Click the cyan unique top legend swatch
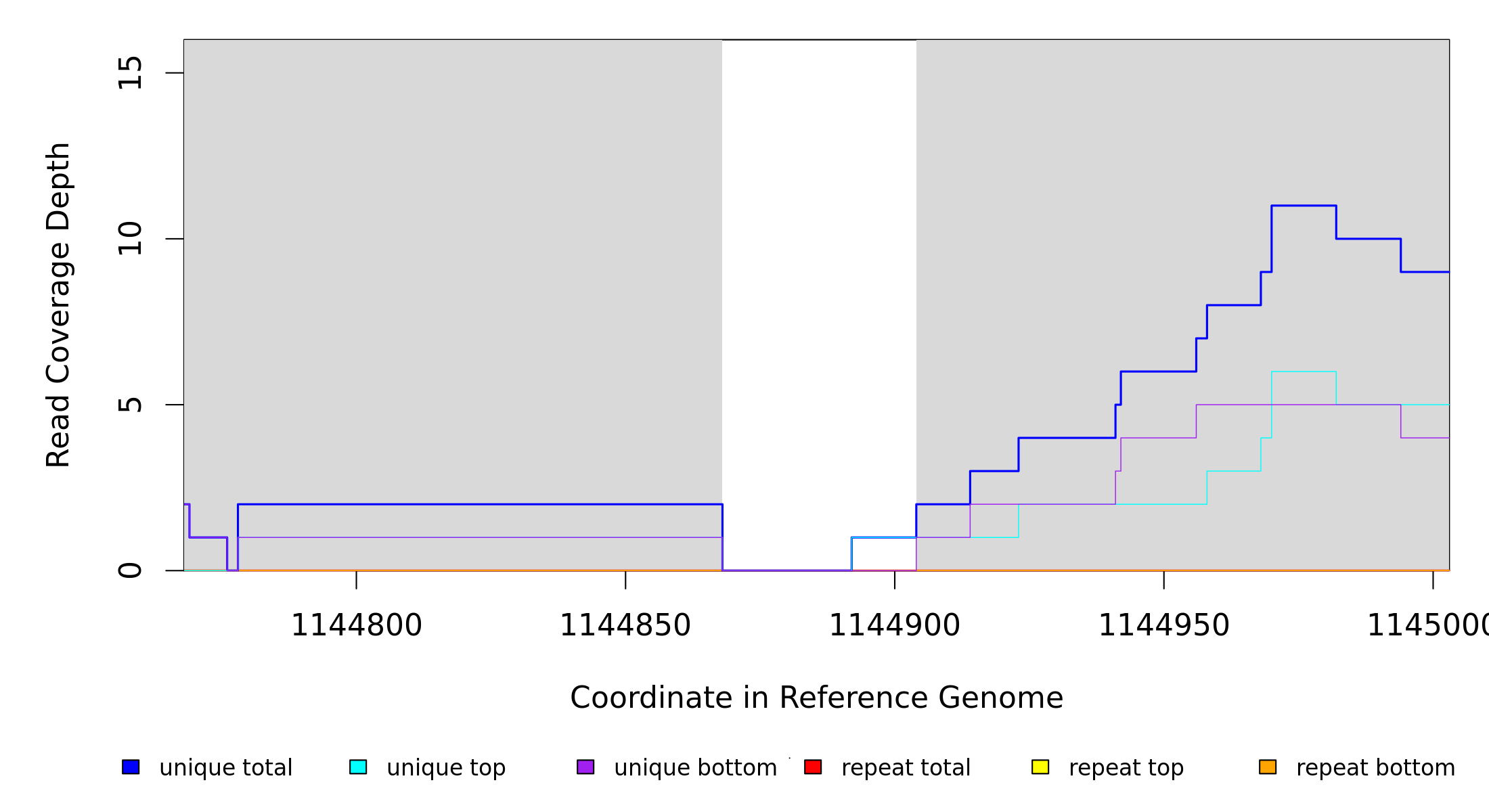Screen dimensions: 1489x812 [358, 767]
